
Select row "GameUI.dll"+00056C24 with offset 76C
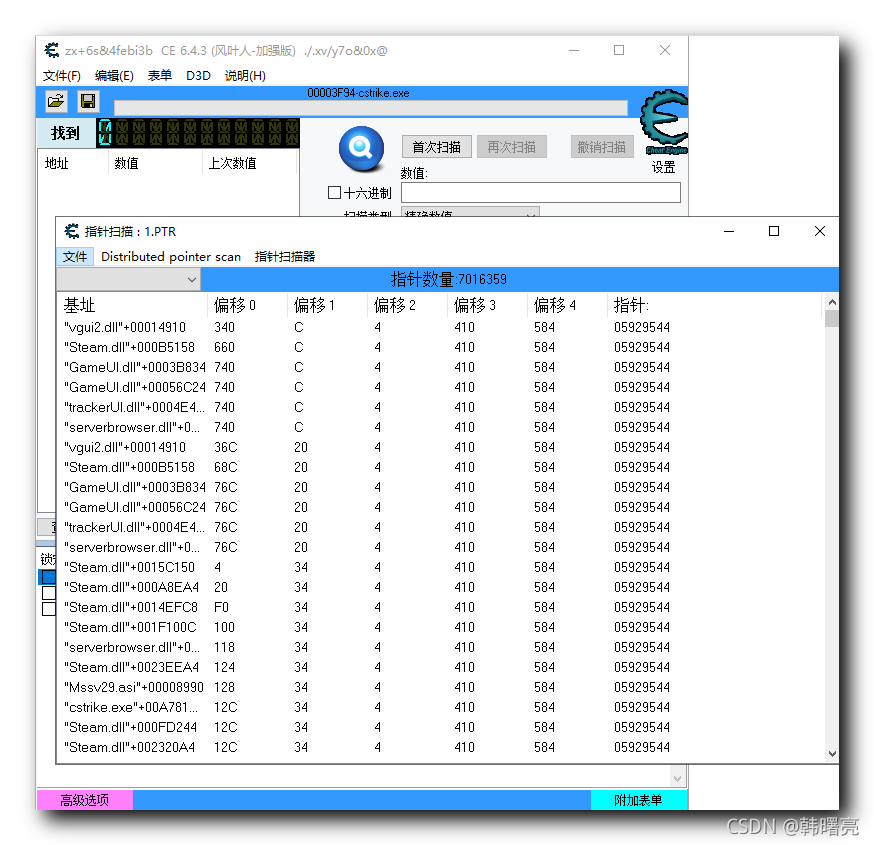tap(440, 507)
